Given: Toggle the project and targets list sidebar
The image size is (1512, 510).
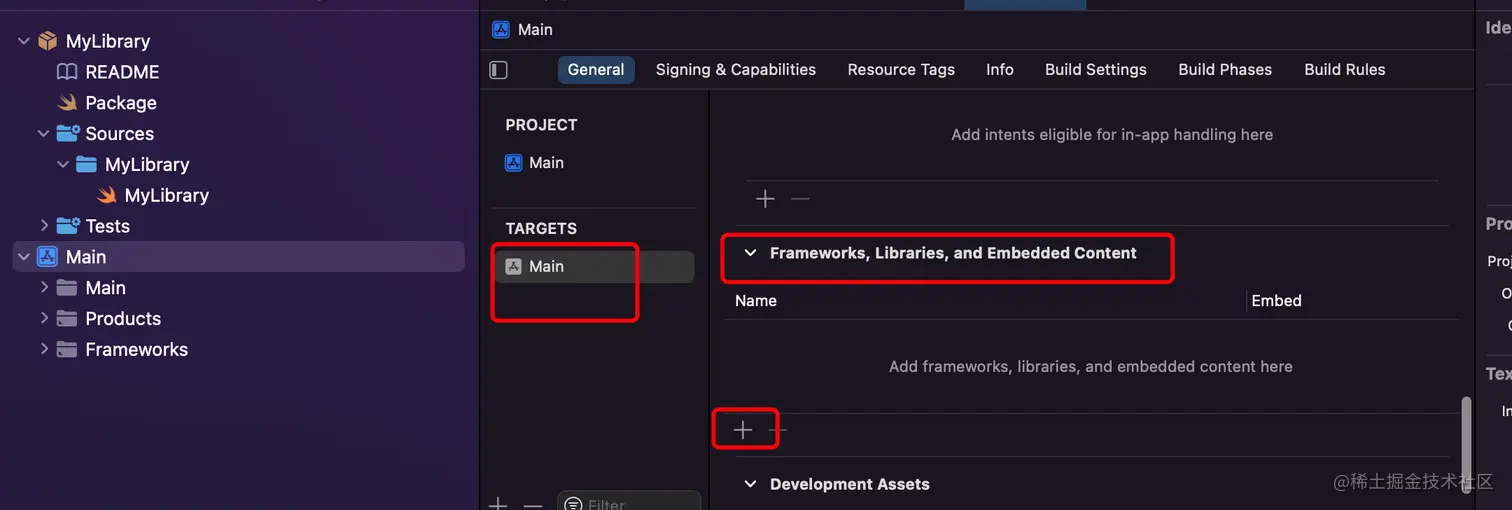Looking at the screenshot, I should pyautogui.click(x=498, y=70).
